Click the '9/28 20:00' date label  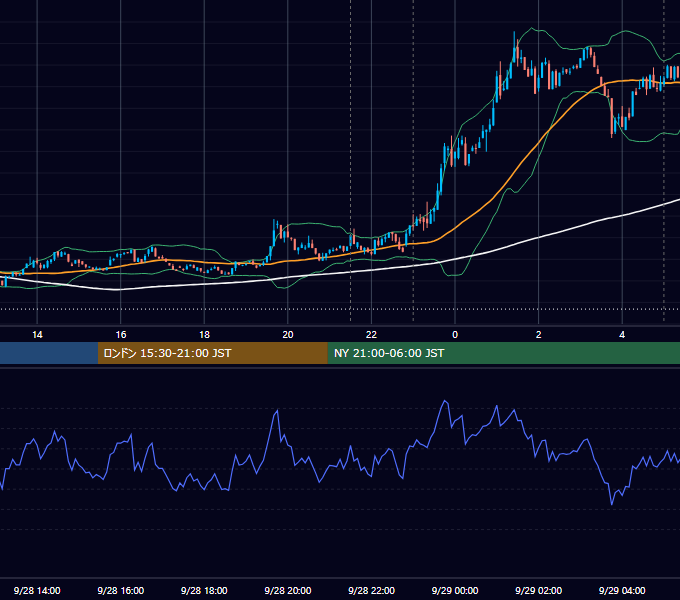coord(288,590)
